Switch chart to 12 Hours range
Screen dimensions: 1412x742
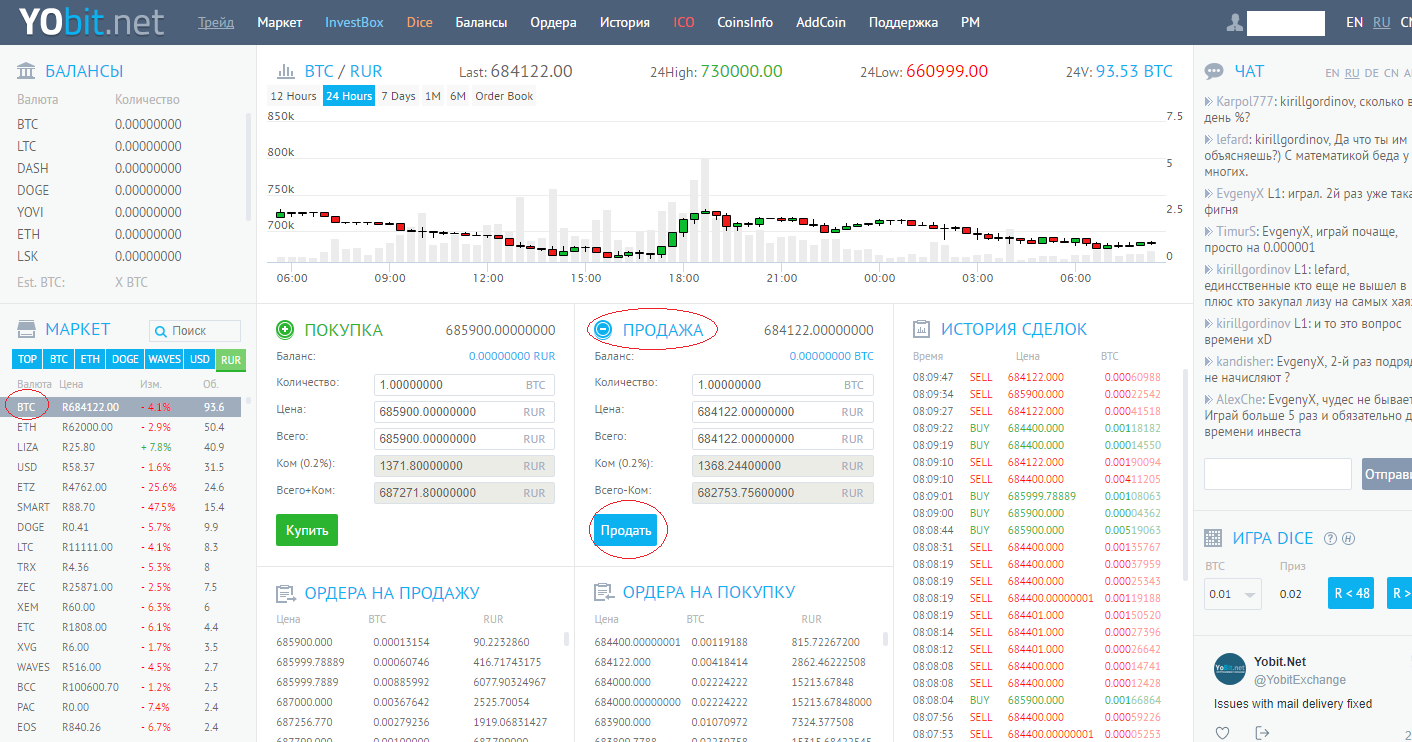pyautogui.click(x=293, y=96)
